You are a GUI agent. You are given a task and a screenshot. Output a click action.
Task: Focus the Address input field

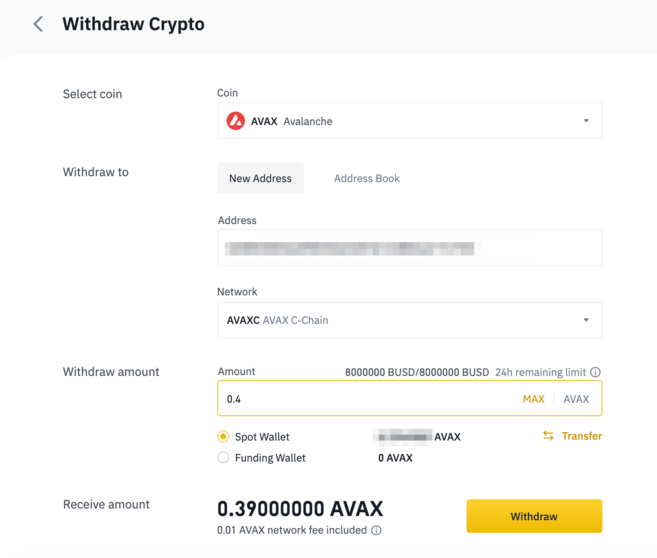(409, 248)
